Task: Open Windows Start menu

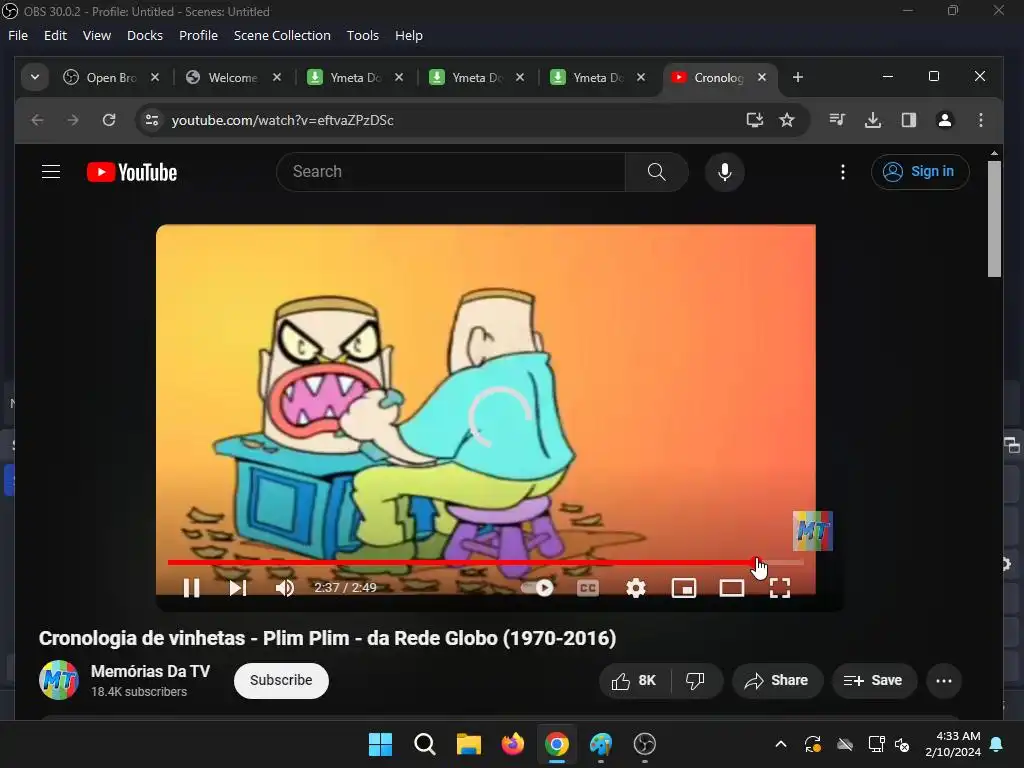Action: point(380,744)
